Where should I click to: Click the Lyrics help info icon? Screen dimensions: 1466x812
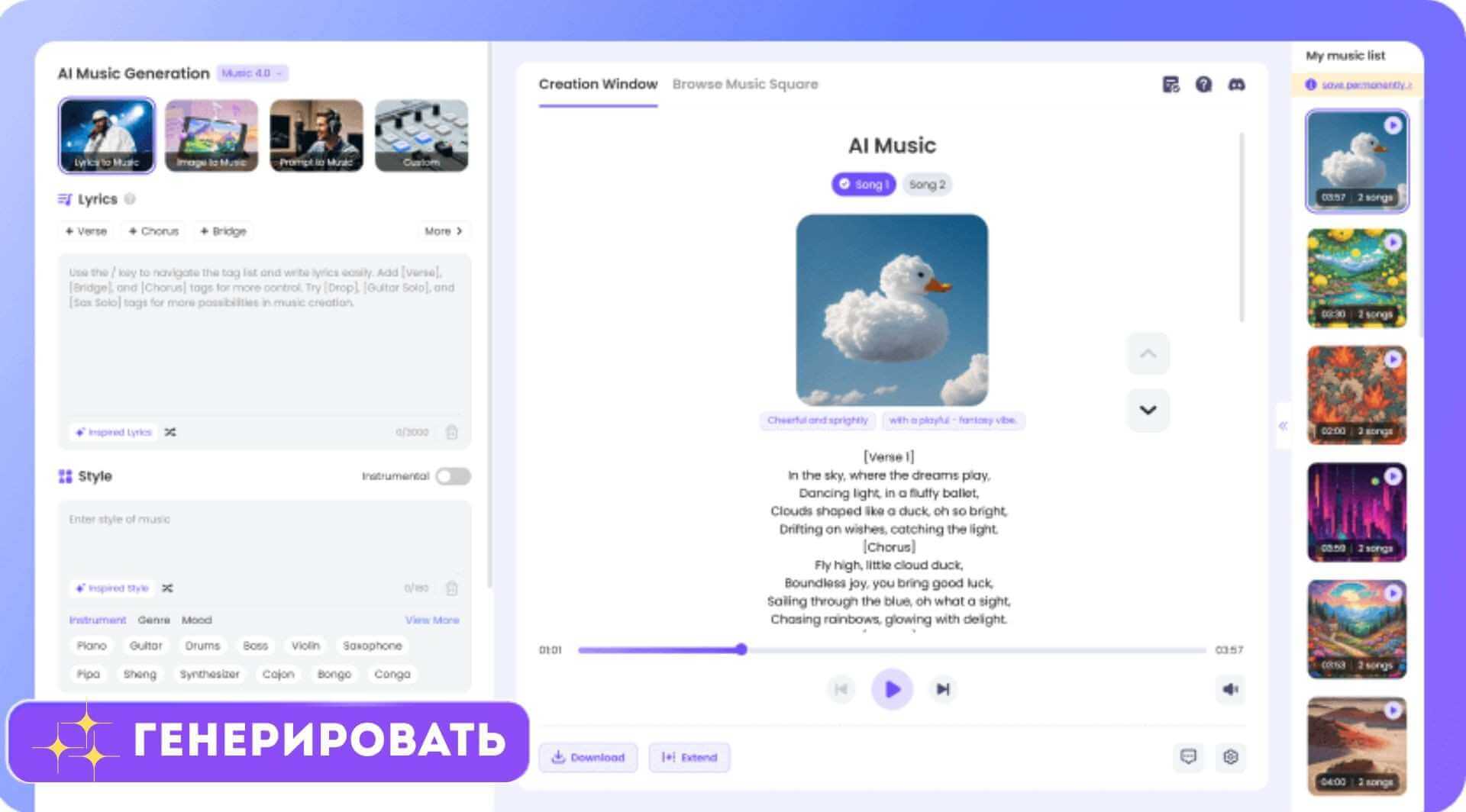pos(130,199)
